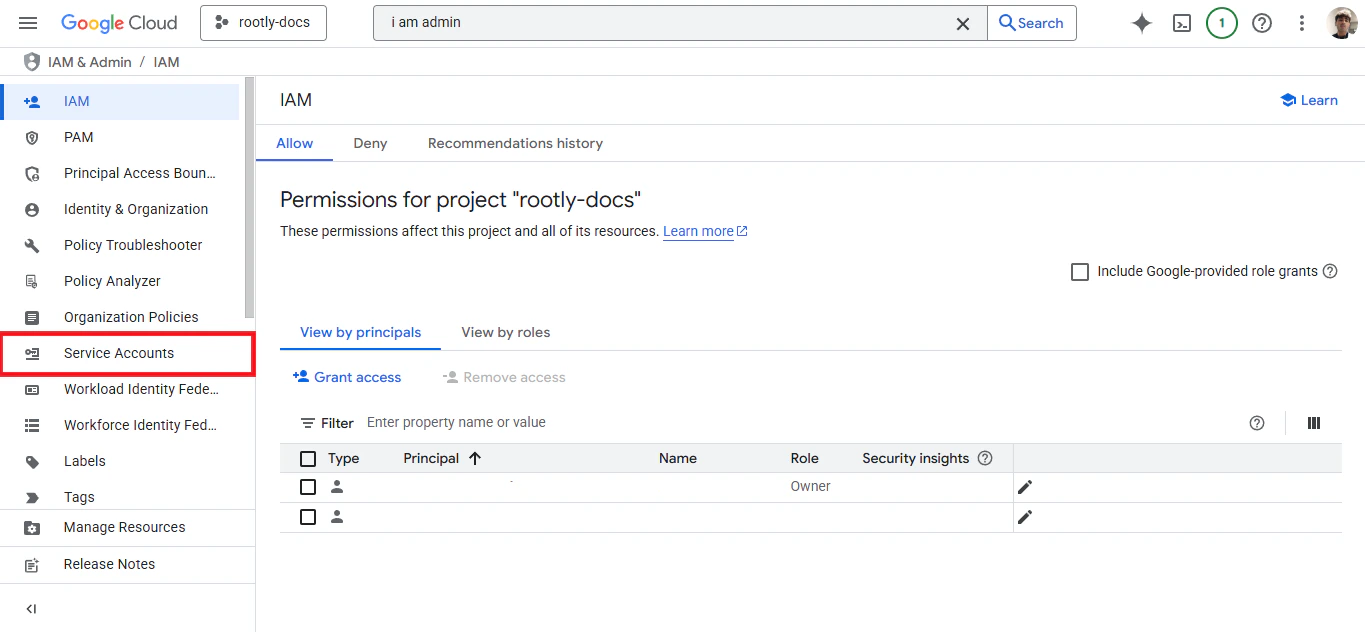Screen dimensions: 1365x632
Task: Open the column display options icon
Action: tap(1313, 422)
